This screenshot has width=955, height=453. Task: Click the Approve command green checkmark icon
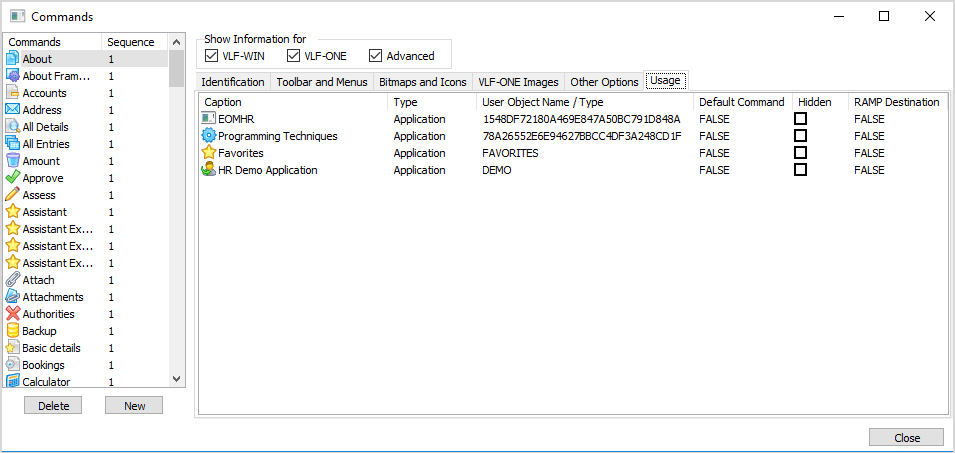click(13, 178)
